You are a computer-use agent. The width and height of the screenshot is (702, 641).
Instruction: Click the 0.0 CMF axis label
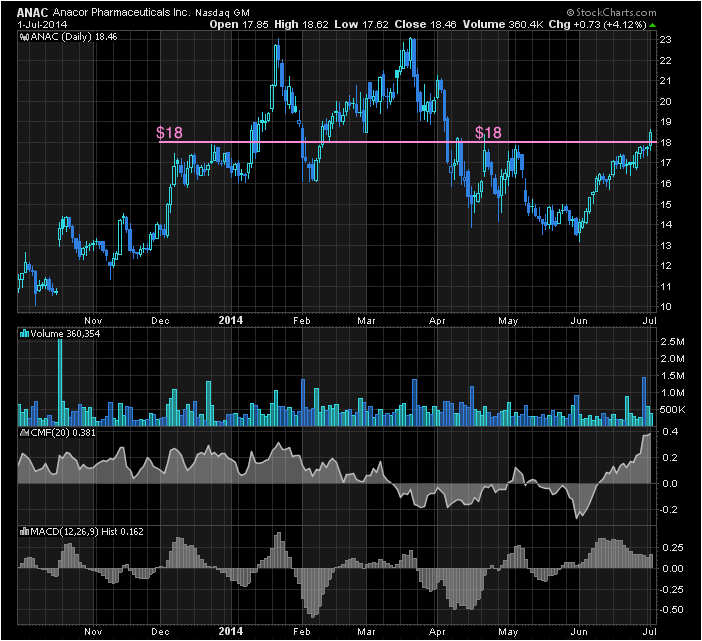pos(669,484)
